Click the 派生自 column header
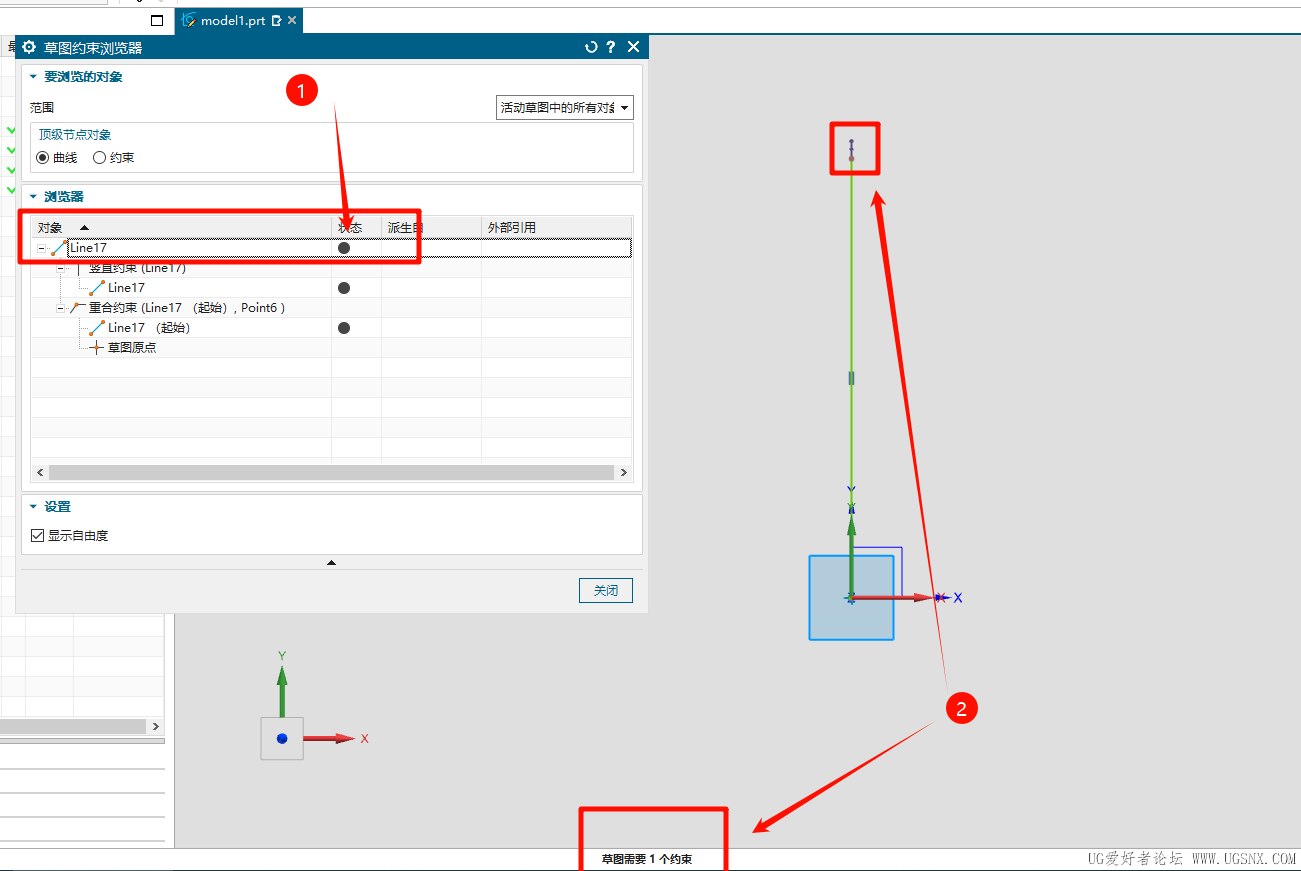 point(431,228)
